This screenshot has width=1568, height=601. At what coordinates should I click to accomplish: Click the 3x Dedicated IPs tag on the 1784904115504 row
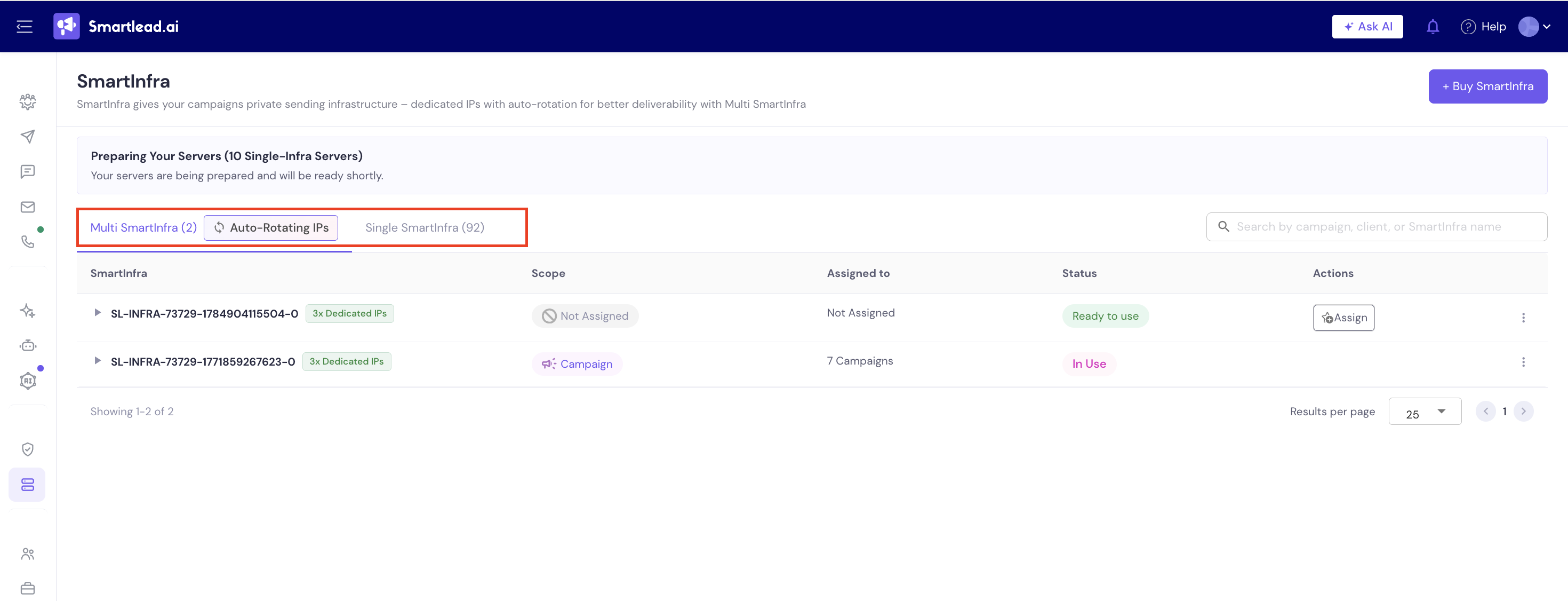[349, 314]
